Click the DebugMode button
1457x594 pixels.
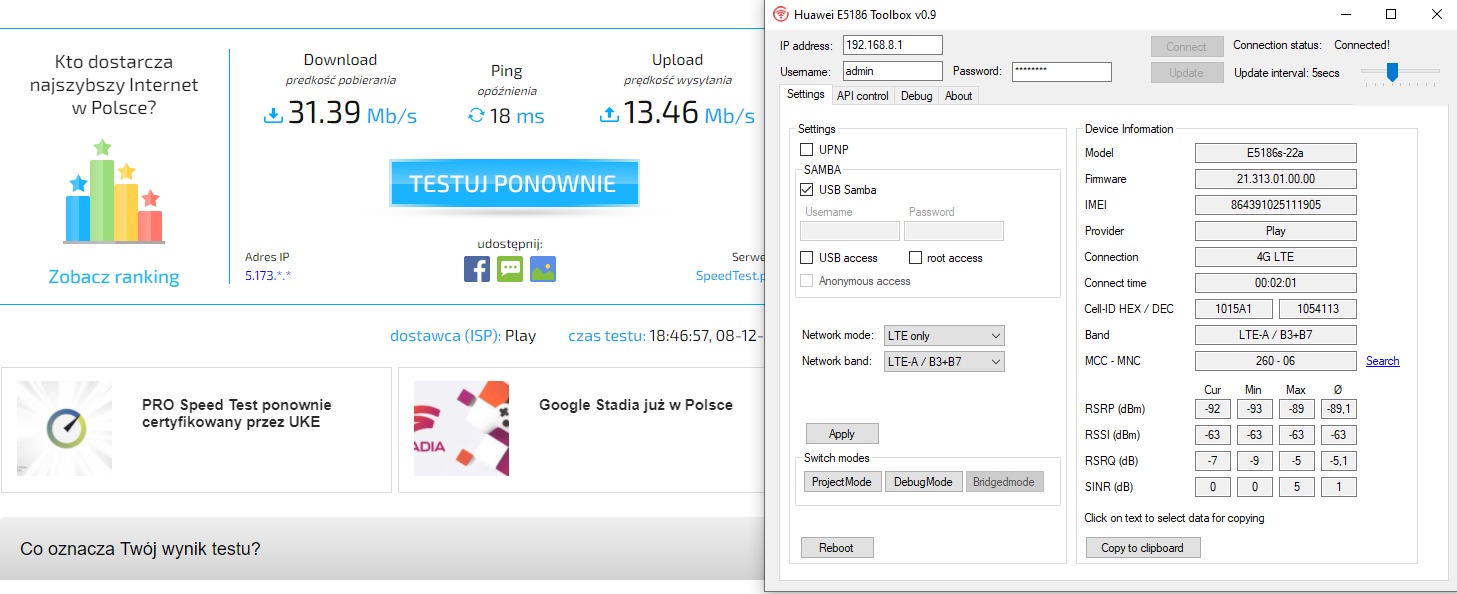(924, 482)
